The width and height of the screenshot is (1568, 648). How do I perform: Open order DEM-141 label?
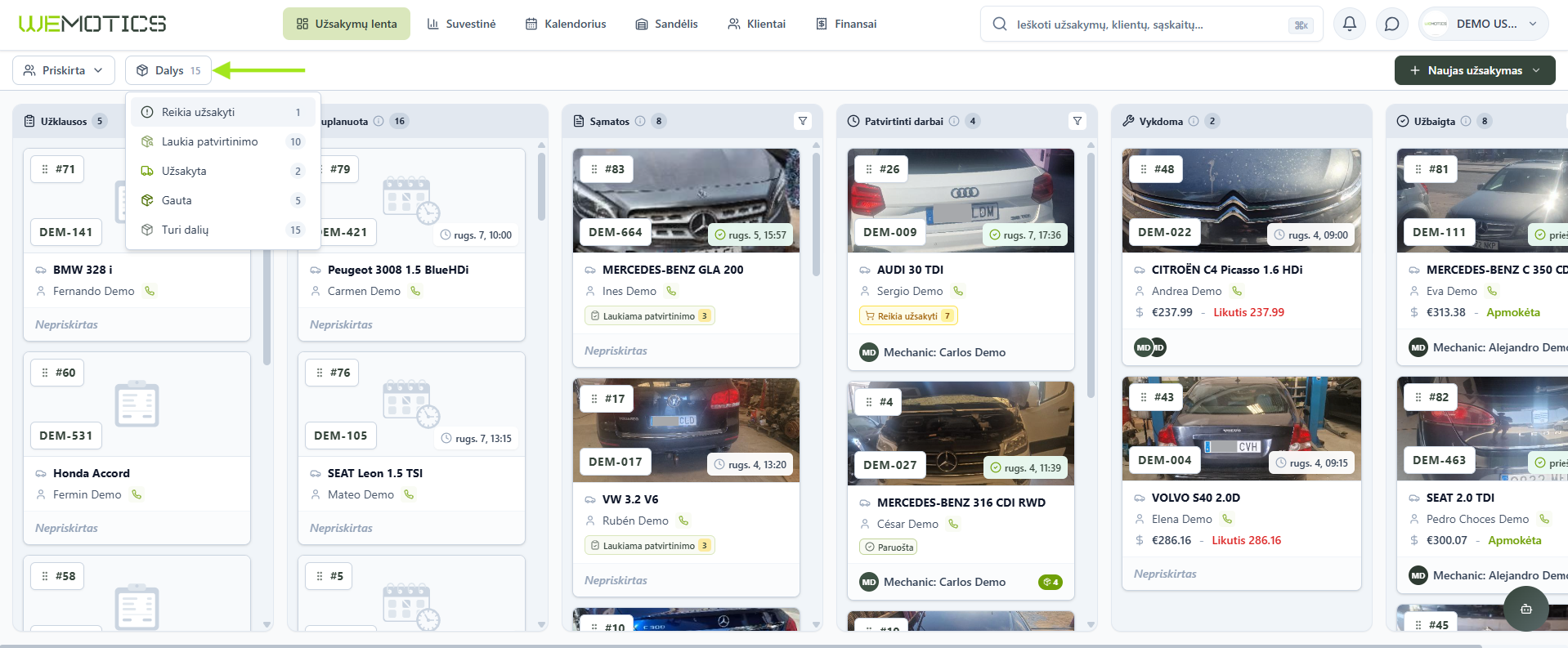pos(66,232)
